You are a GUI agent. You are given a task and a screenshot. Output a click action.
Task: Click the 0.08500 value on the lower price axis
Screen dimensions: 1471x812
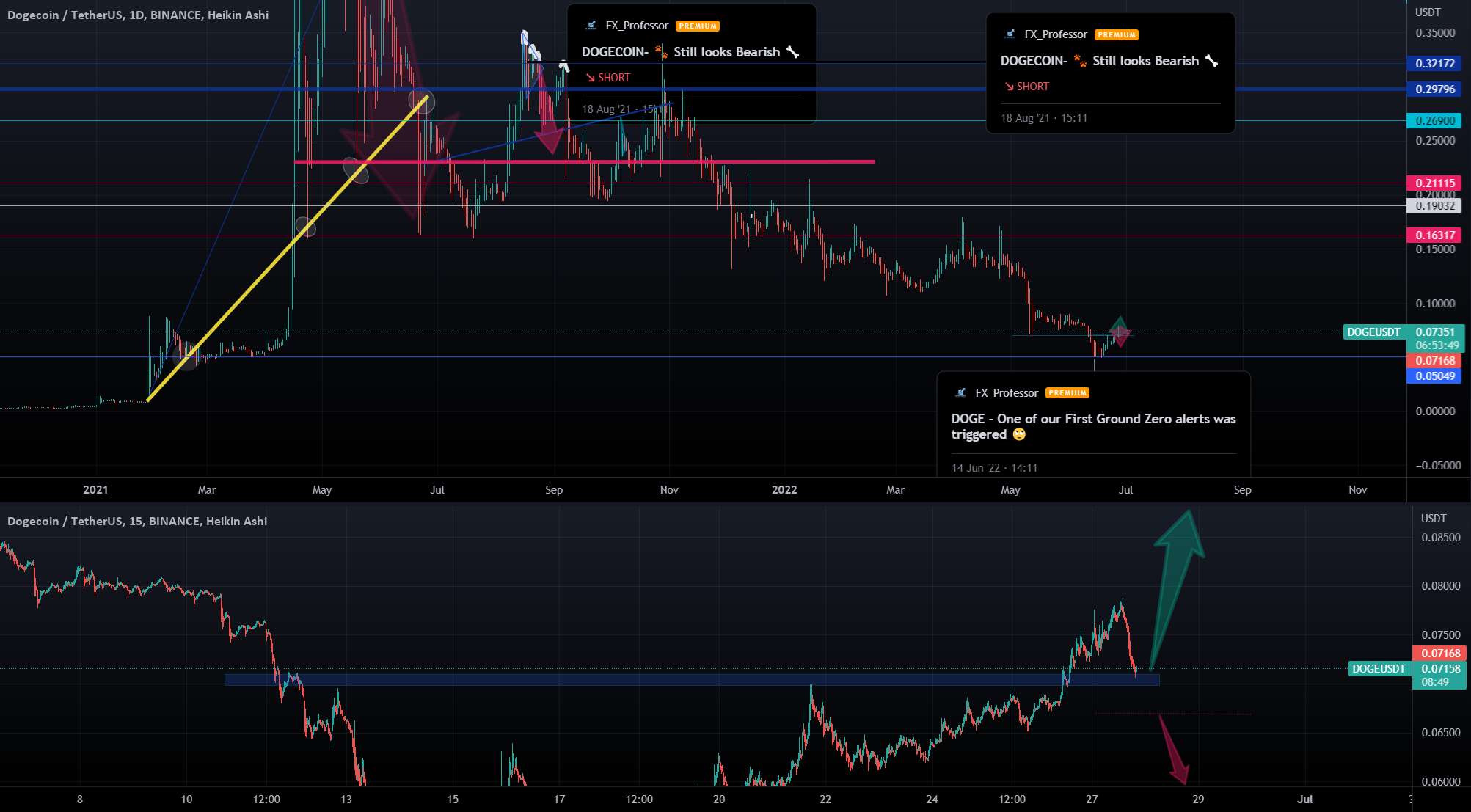coord(1441,538)
